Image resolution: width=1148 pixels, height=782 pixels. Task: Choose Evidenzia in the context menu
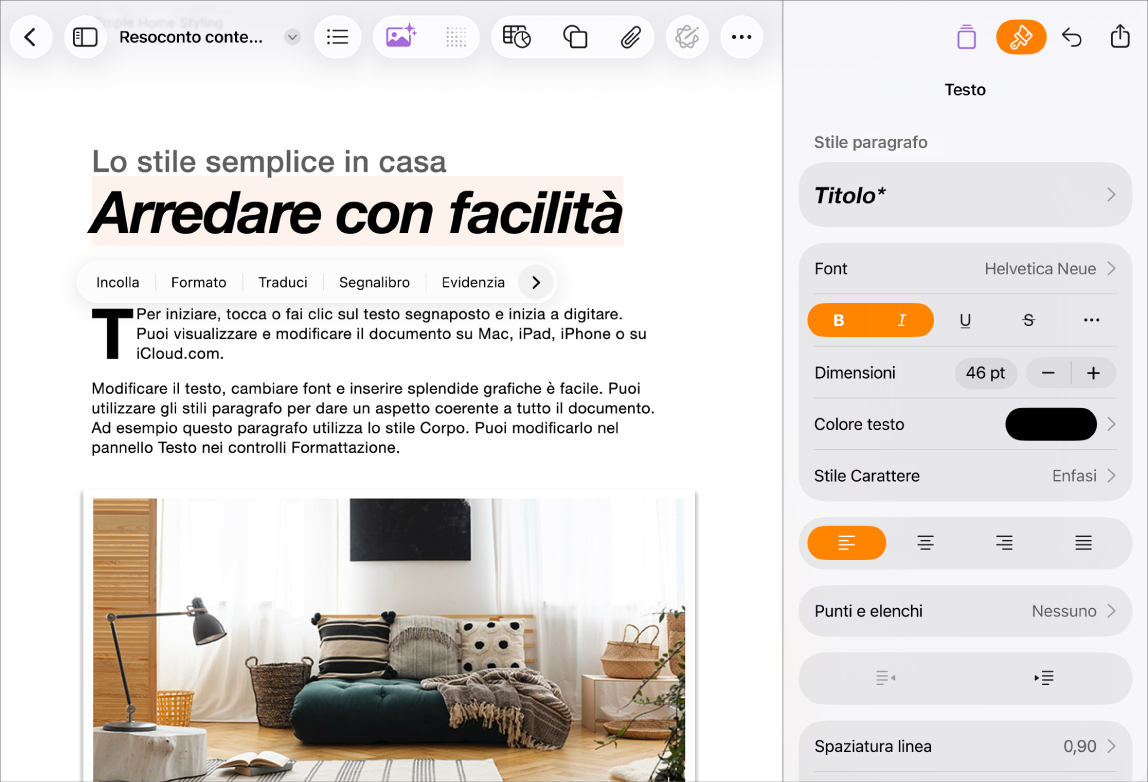[x=473, y=283]
